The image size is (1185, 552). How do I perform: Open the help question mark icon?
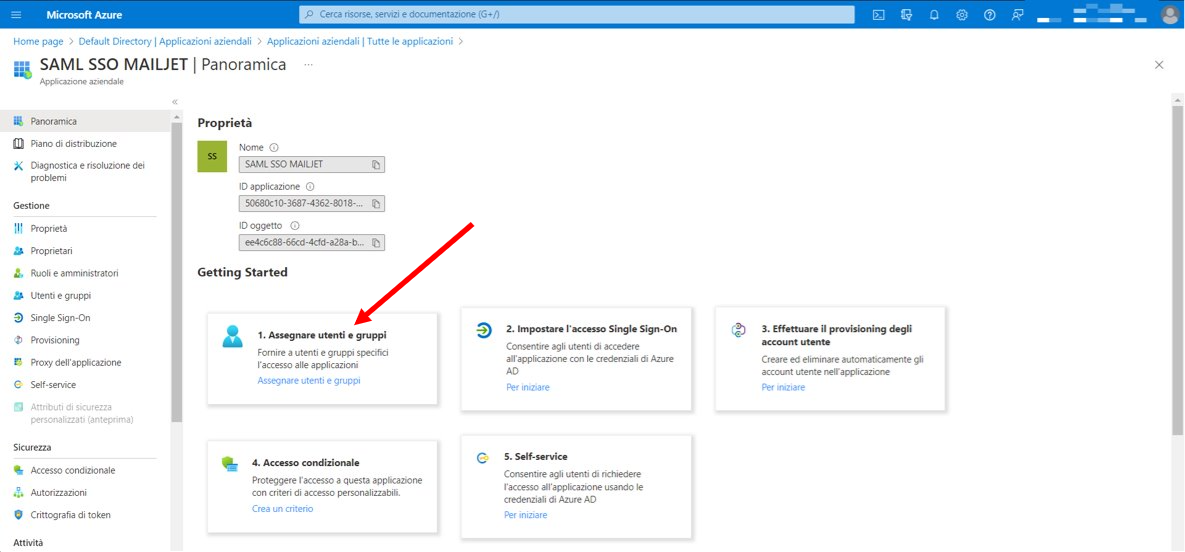click(x=990, y=15)
